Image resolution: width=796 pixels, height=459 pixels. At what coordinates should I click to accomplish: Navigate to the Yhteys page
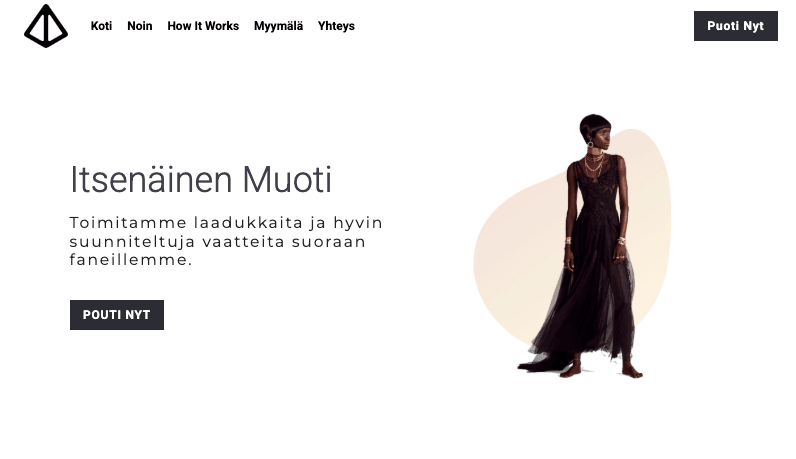tap(336, 26)
